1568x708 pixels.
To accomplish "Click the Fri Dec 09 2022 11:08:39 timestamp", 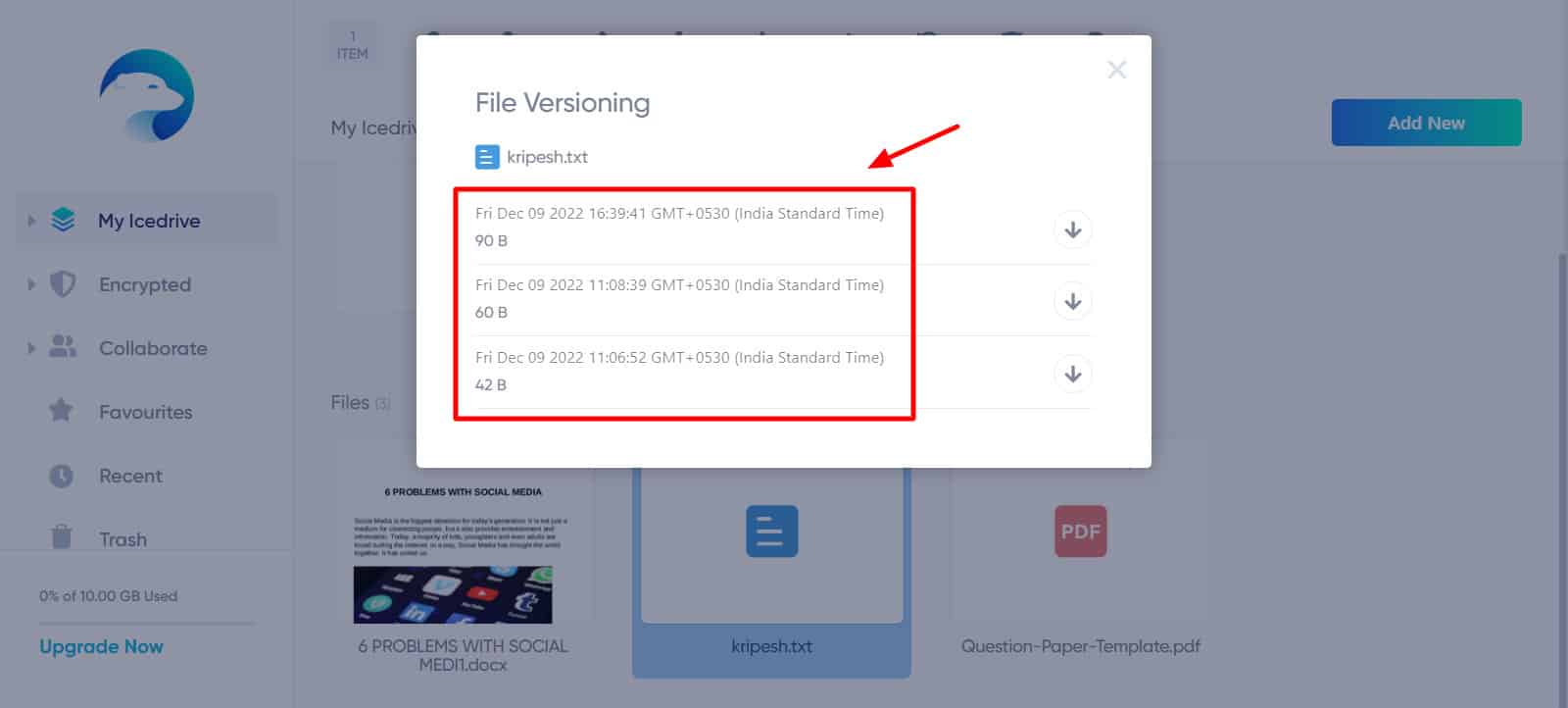I will 679,284.
